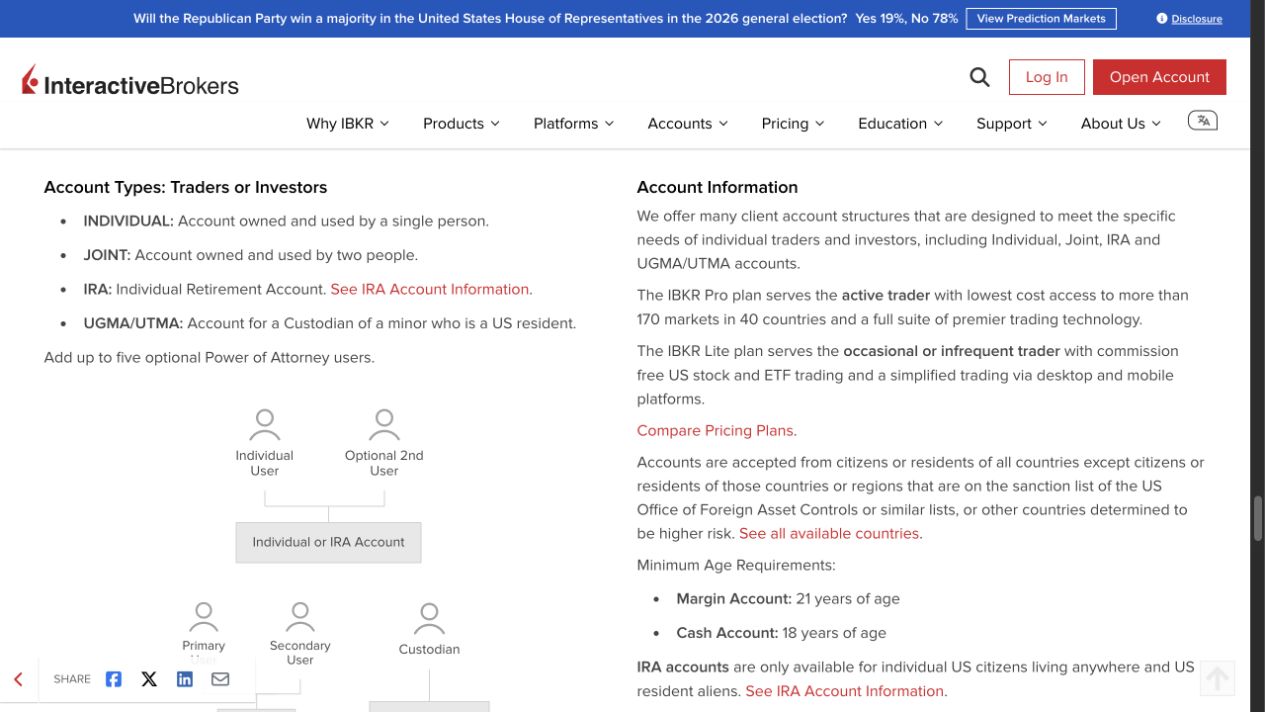Click the Open Account button

(x=1159, y=77)
